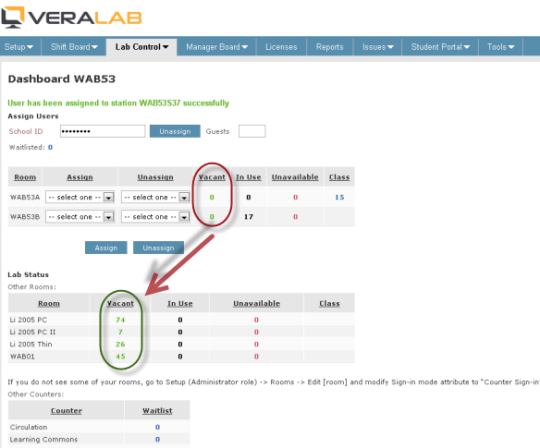540x448 pixels.
Task: Click the Dashboard WAB53 heading
Action: [62, 79]
